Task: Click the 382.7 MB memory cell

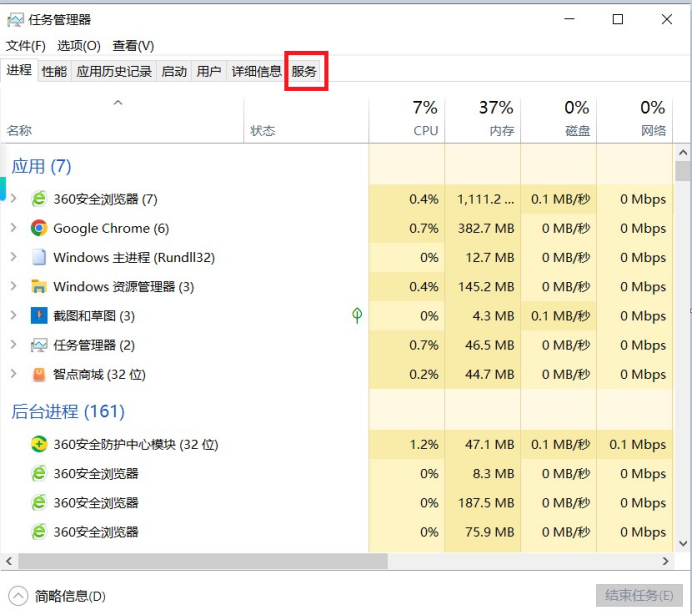Action: 483,228
